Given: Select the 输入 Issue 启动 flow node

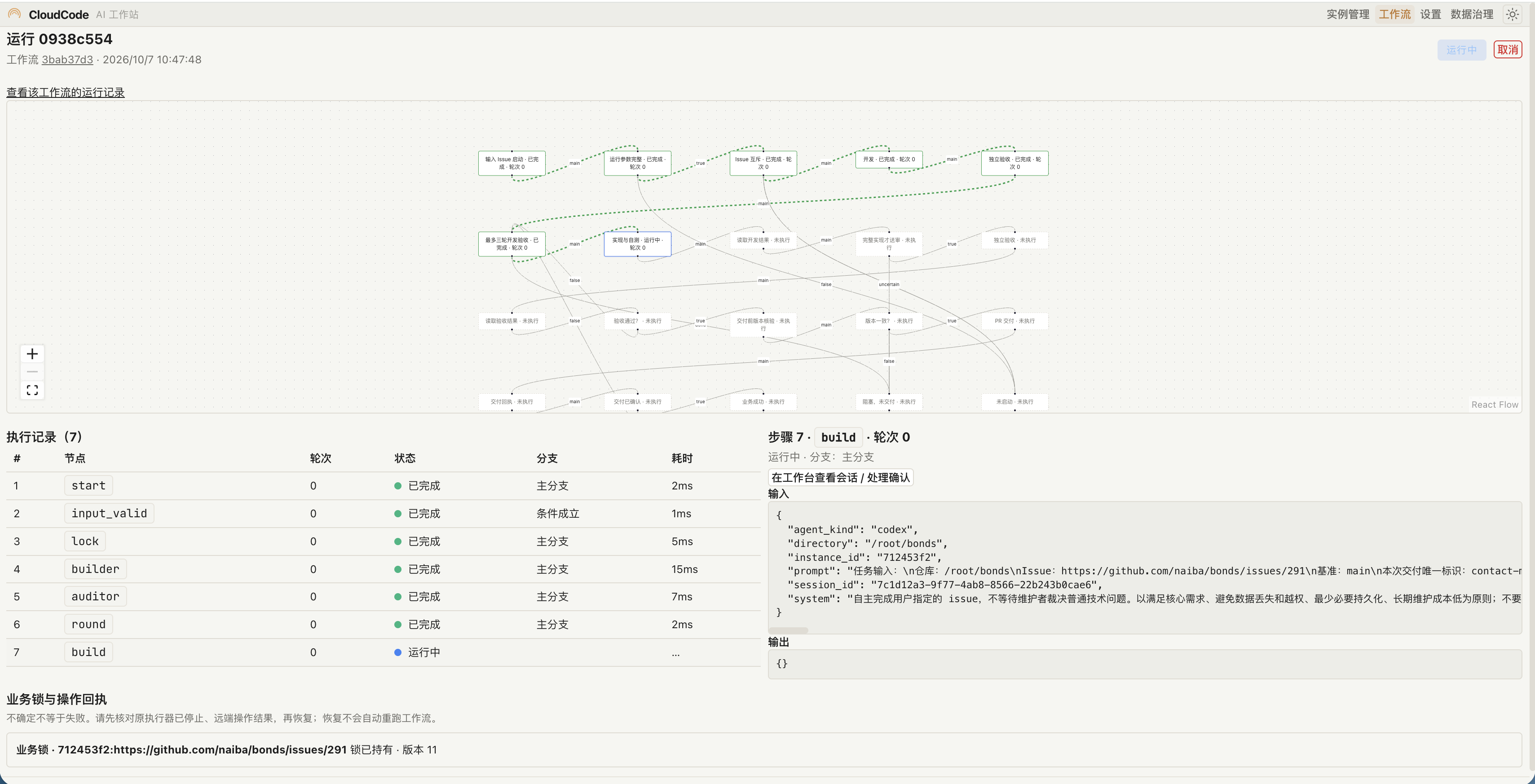Looking at the screenshot, I should 512,163.
